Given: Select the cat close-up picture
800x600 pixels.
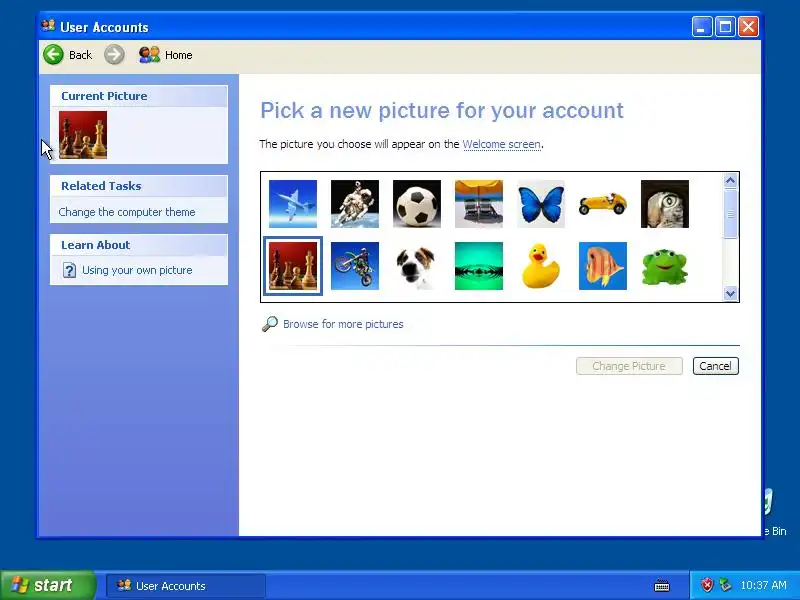Looking at the screenshot, I should 665,204.
